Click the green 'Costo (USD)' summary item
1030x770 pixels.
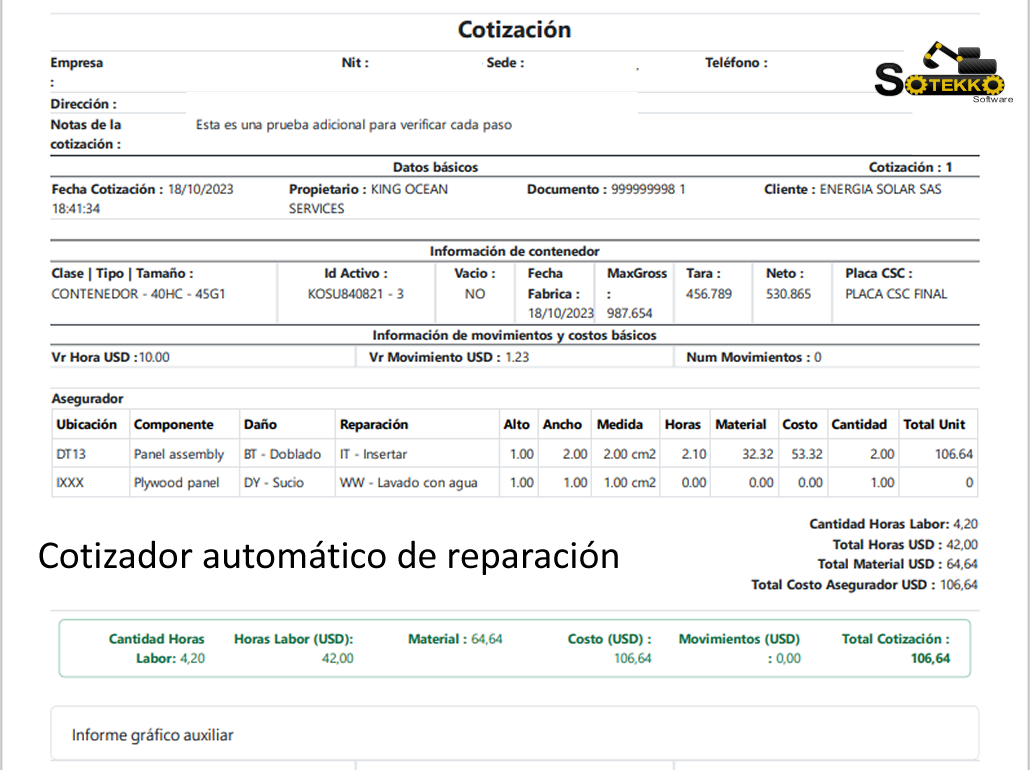click(x=610, y=648)
